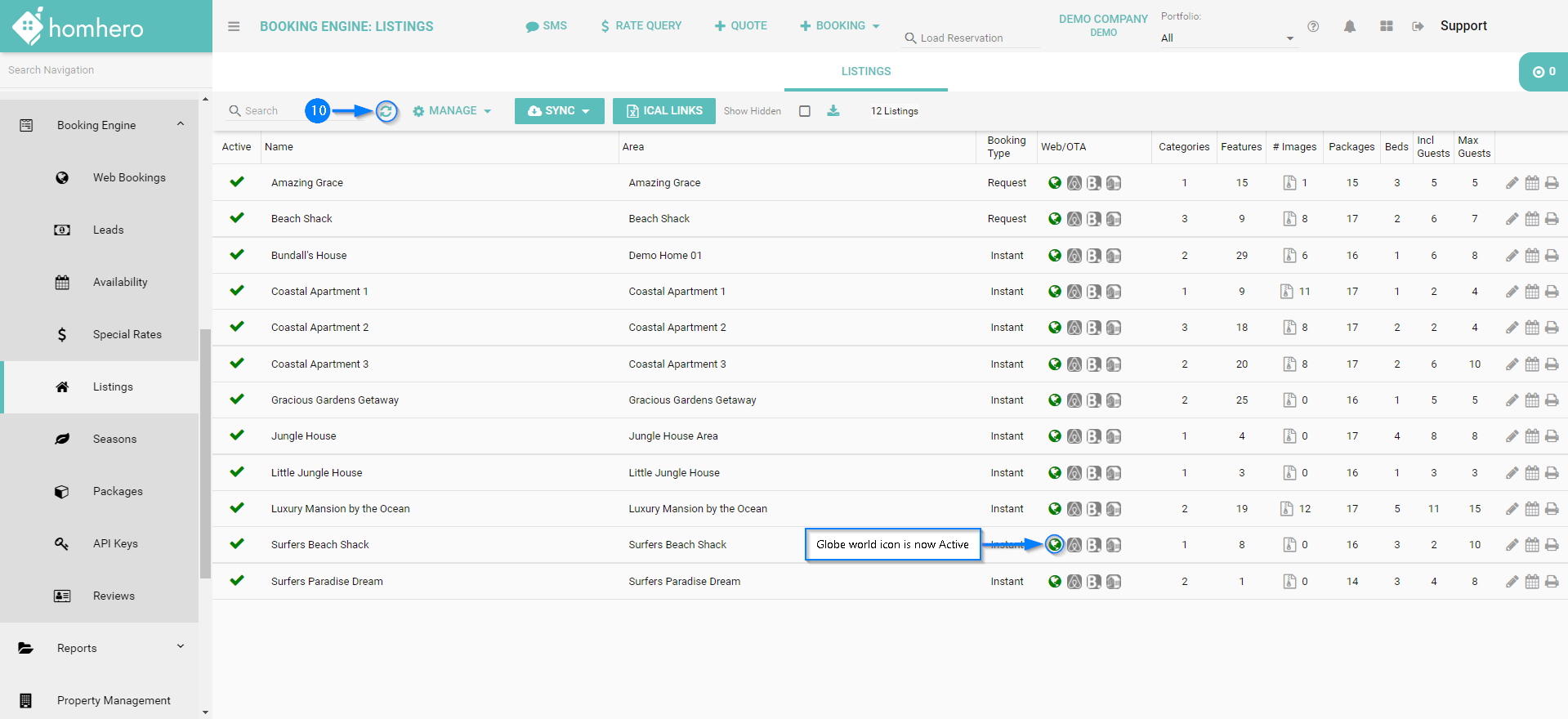Toggle globe web status for Surfers Beach Shack
The height and width of the screenshot is (719, 1568).
(1055, 545)
